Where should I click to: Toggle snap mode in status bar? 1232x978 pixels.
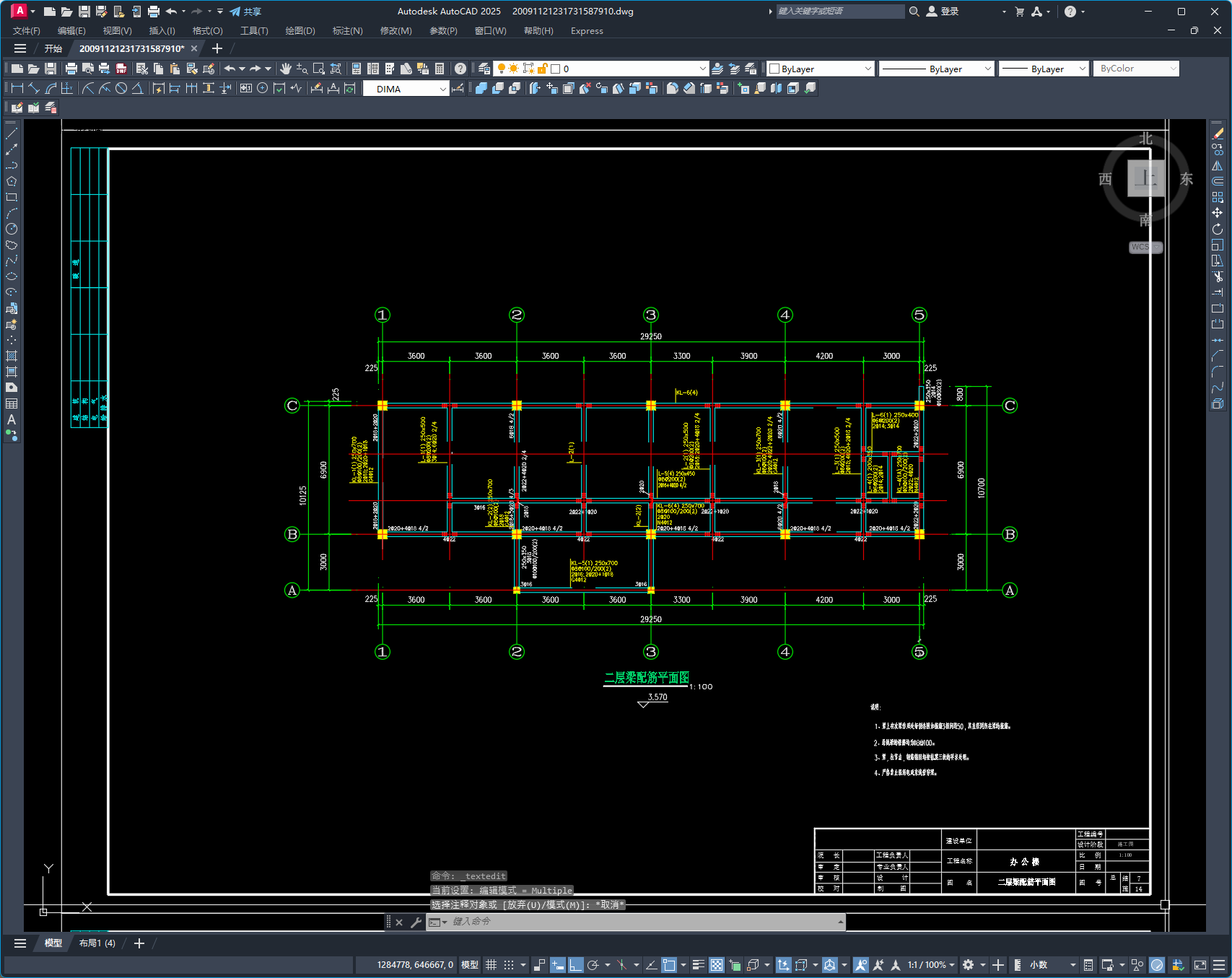509,965
